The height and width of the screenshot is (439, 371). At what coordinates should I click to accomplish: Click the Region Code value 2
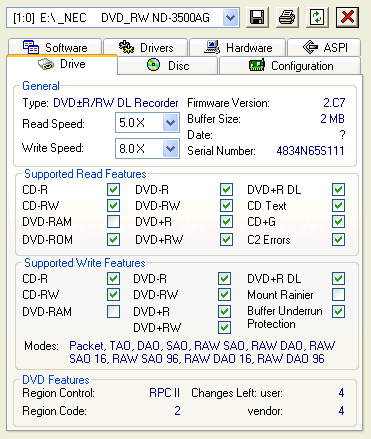177,411
